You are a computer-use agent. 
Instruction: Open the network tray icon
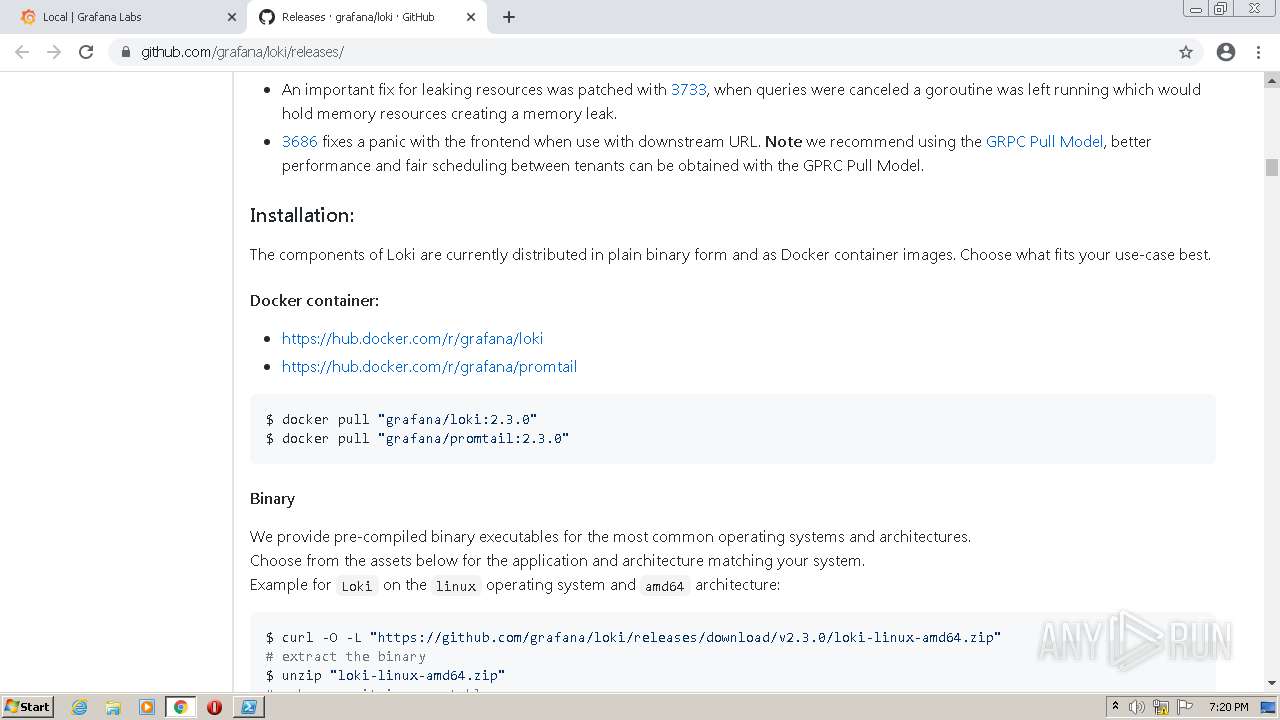pos(1161,707)
